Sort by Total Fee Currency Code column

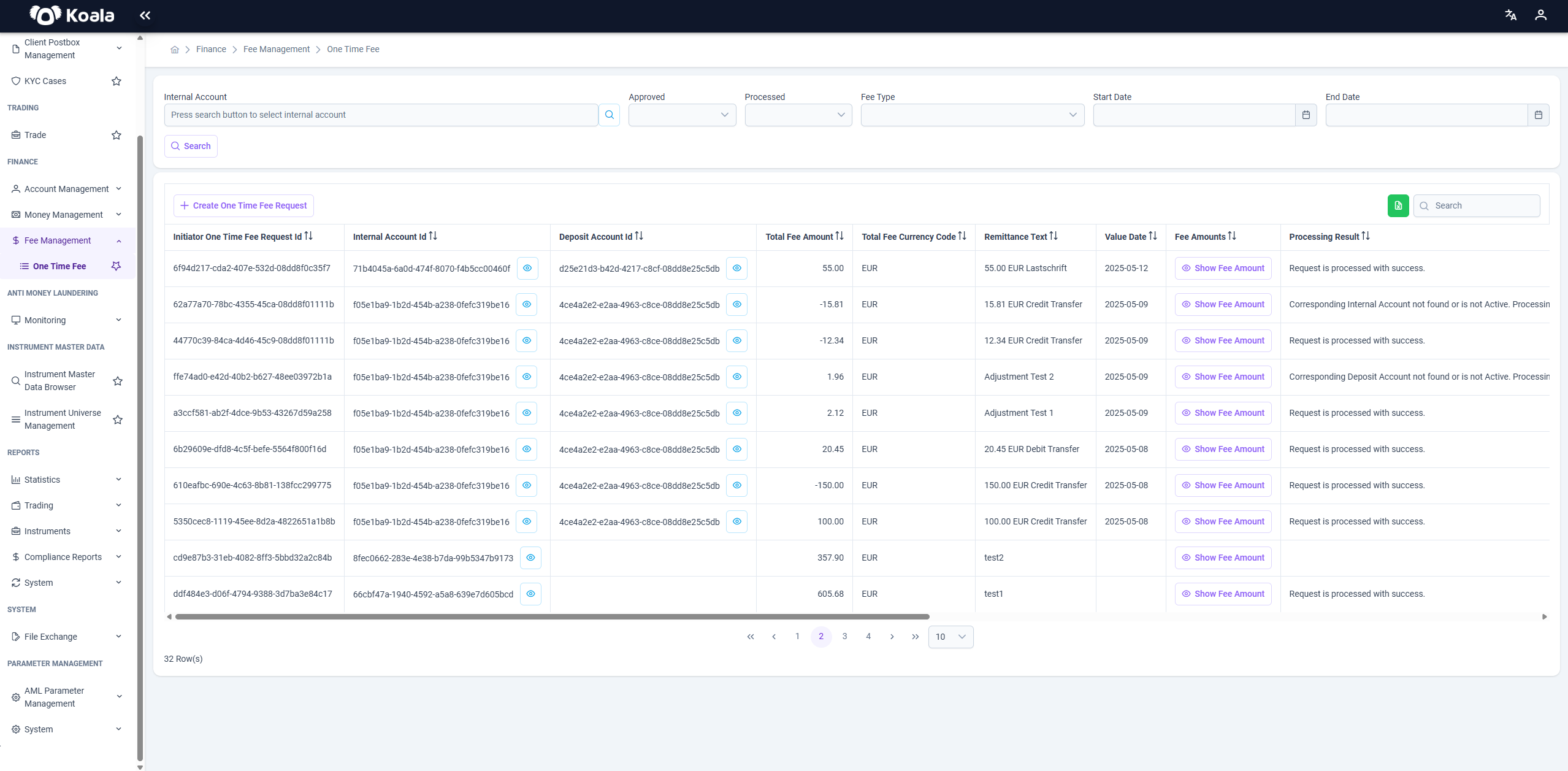tap(962, 236)
